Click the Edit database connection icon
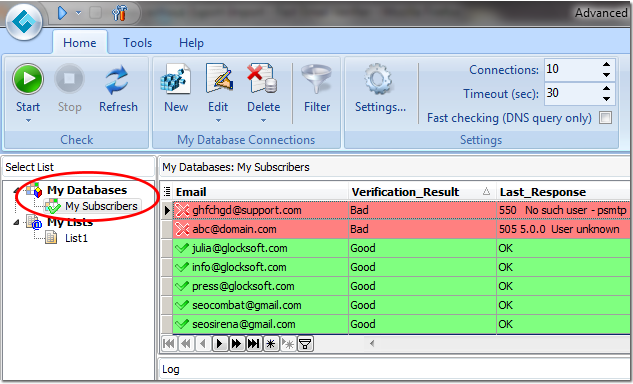Screen dimensions: 633x384 coord(218,78)
